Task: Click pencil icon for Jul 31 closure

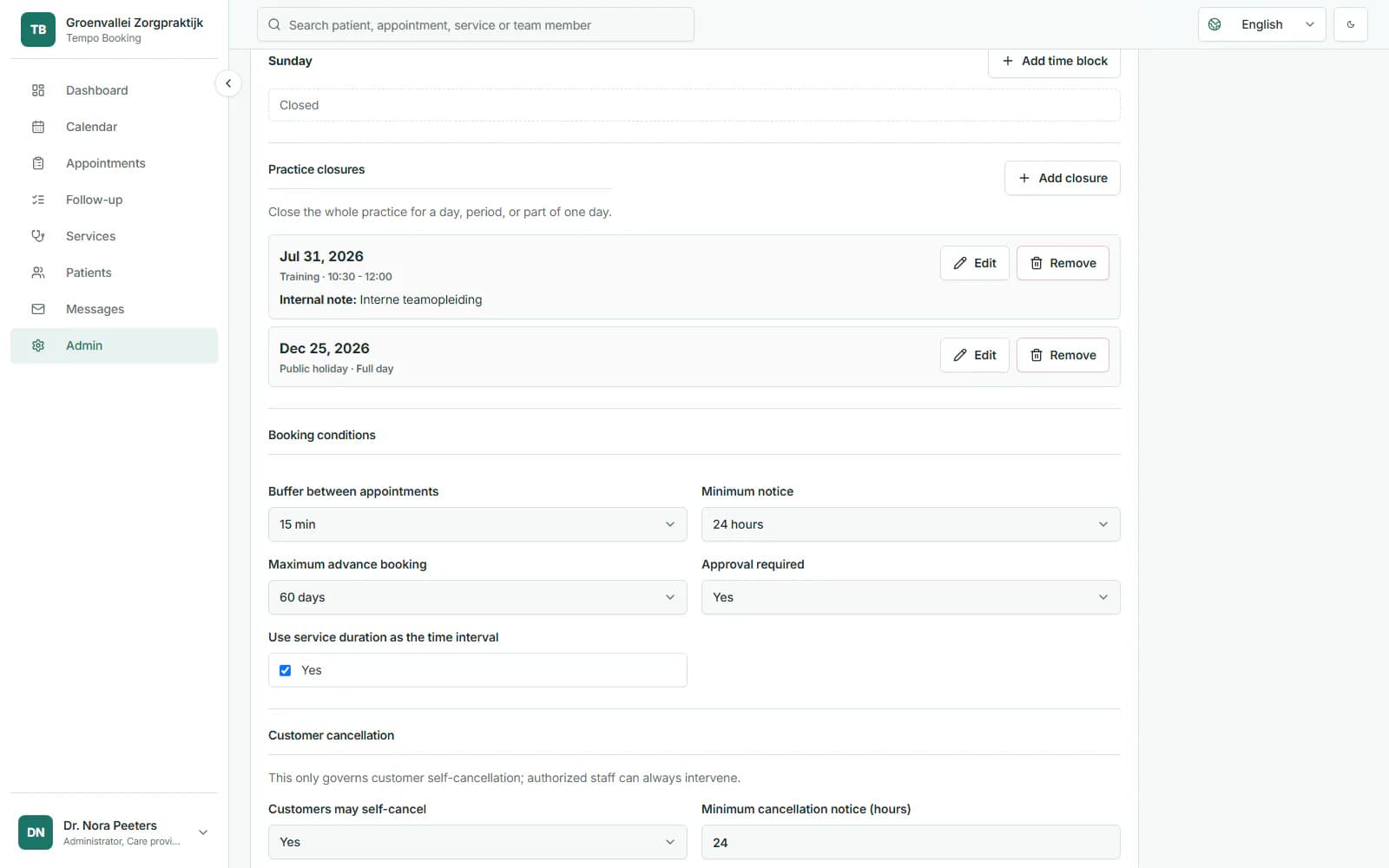Action: point(960,263)
